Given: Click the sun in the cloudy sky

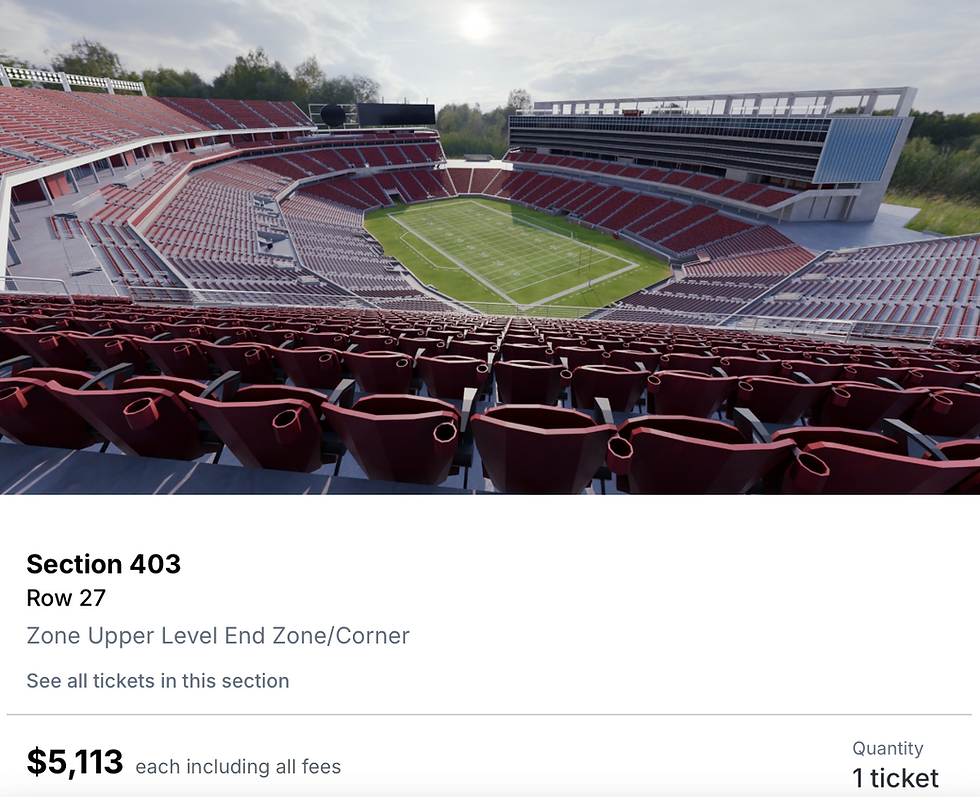Looking at the screenshot, I should tap(475, 25).
